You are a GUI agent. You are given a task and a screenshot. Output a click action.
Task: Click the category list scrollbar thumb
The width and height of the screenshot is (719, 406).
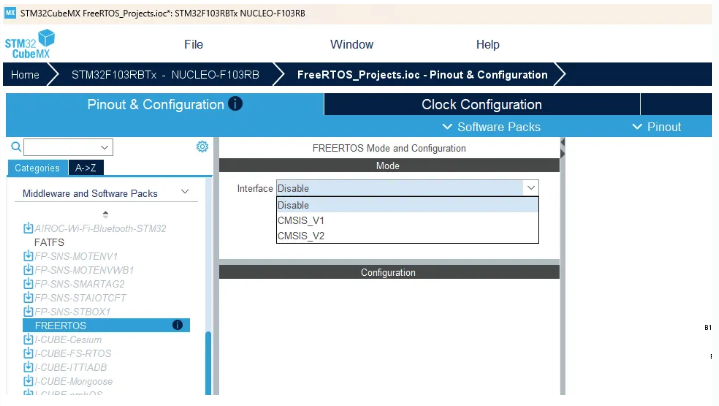[208, 362]
